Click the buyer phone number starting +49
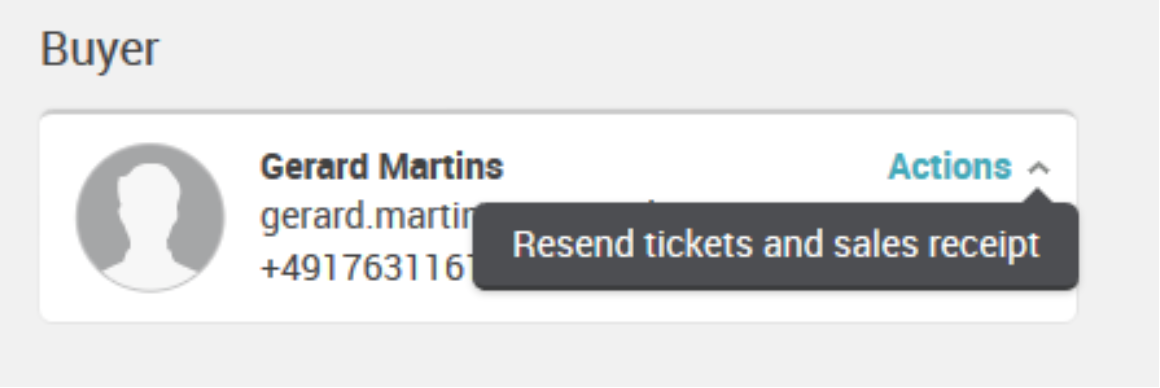This screenshot has height=388, width=1160. [367, 267]
